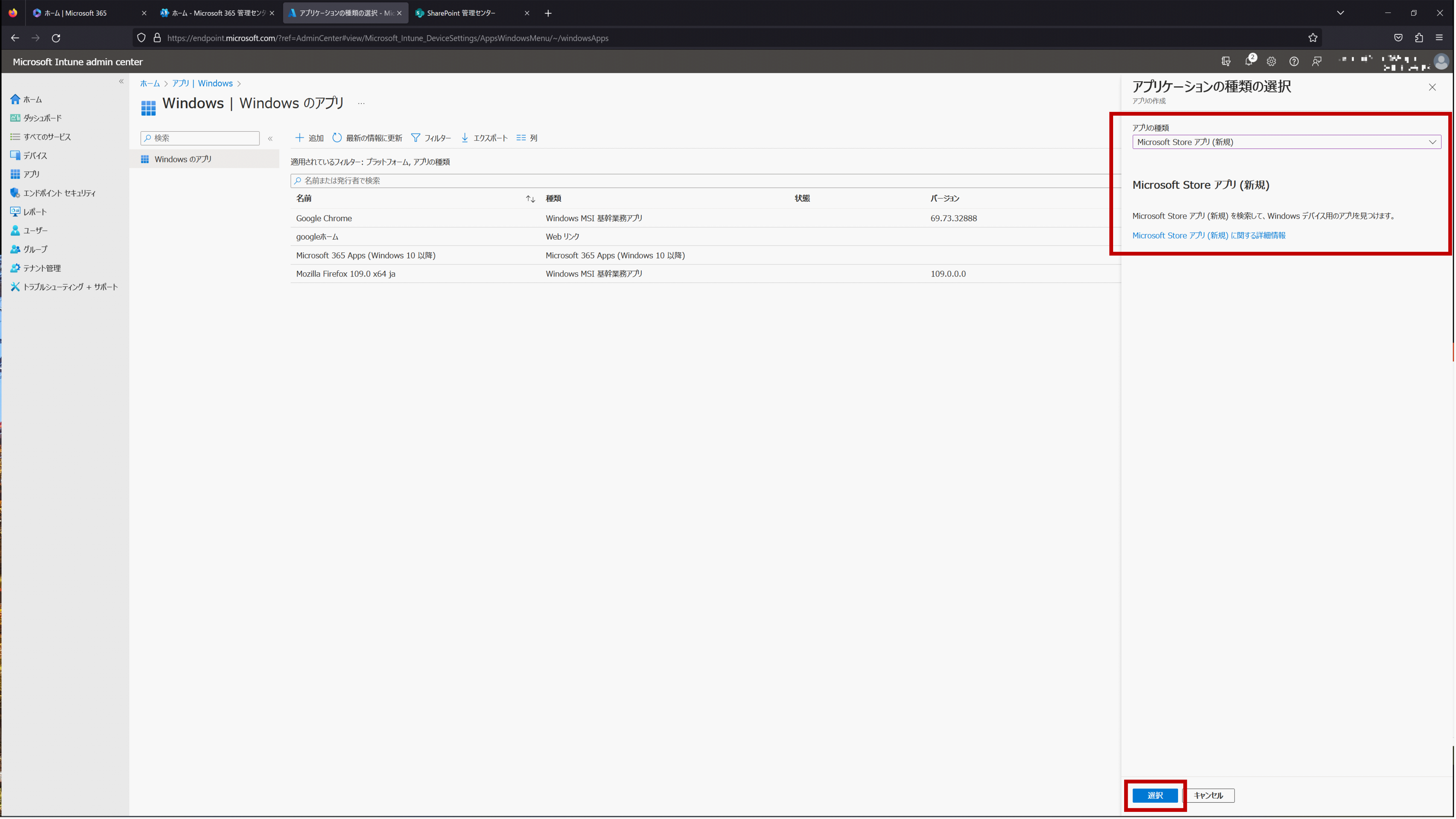Open トラブルシューティング + サポート in the sidebar
The image size is (1456, 819).
click(x=64, y=287)
